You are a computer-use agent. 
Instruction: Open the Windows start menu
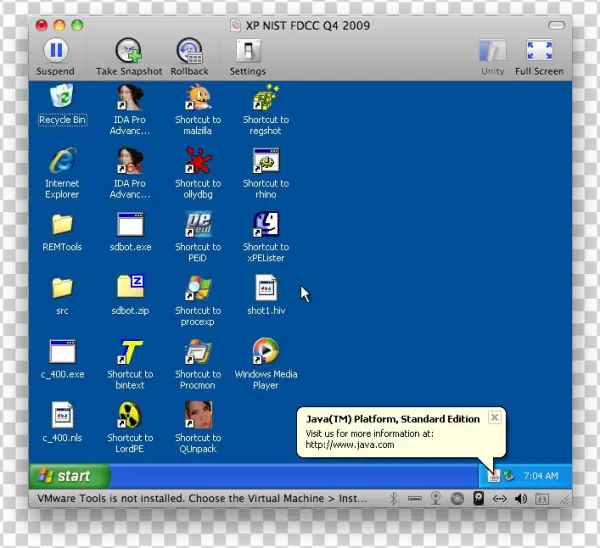[69, 476]
